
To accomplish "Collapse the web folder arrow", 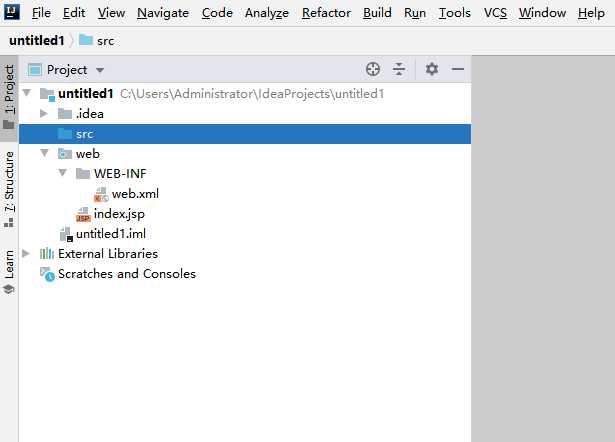I will pyautogui.click(x=44, y=154).
